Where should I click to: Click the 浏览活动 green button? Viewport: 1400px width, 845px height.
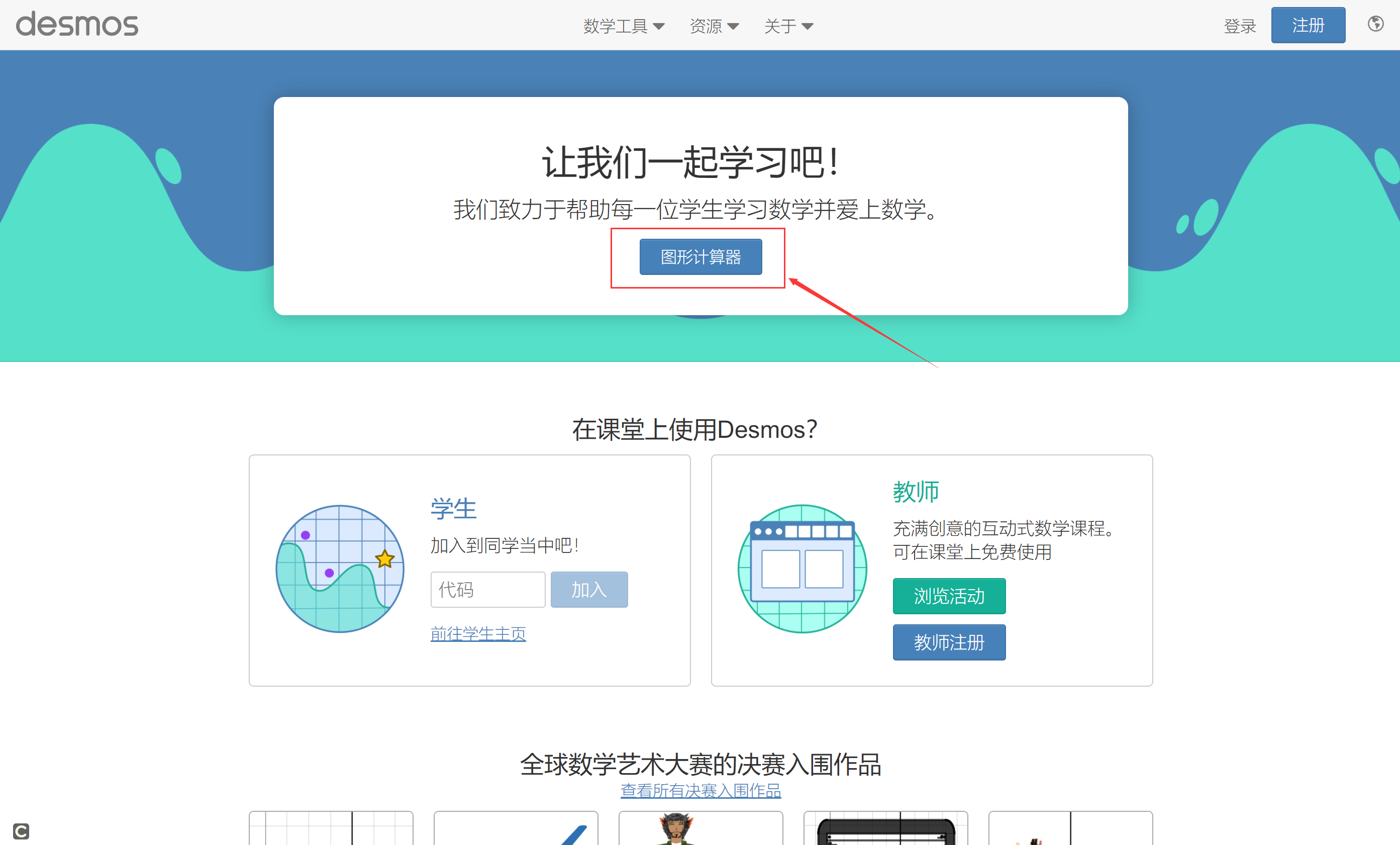click(948, 596)
